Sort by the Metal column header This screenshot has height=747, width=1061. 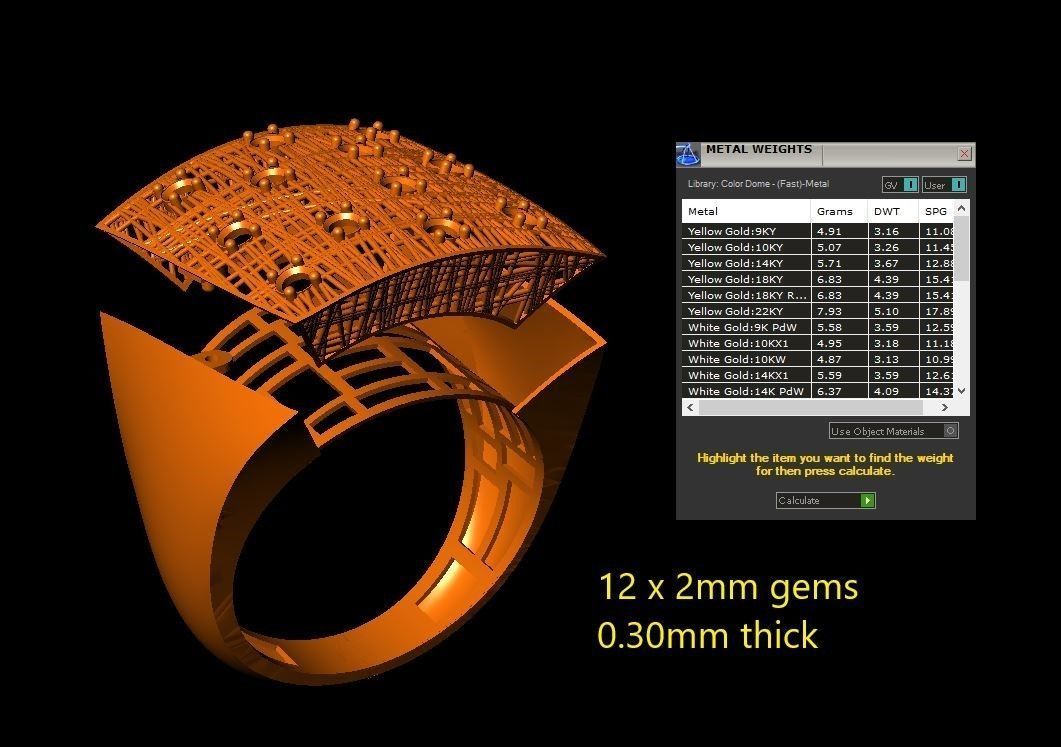coord(746,211)
